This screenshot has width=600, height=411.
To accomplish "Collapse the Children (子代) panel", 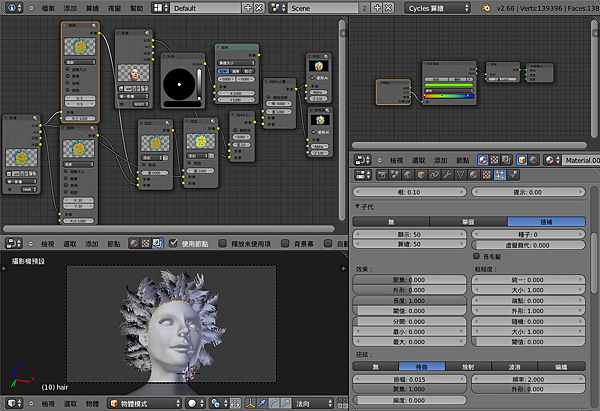I will (357, 206).
